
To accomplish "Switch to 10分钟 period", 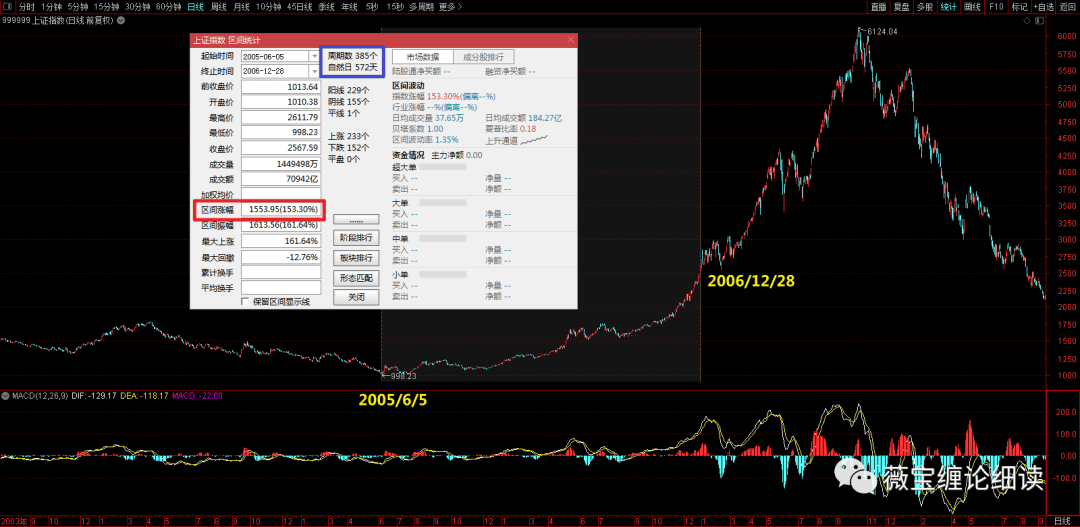I will 268,6.
